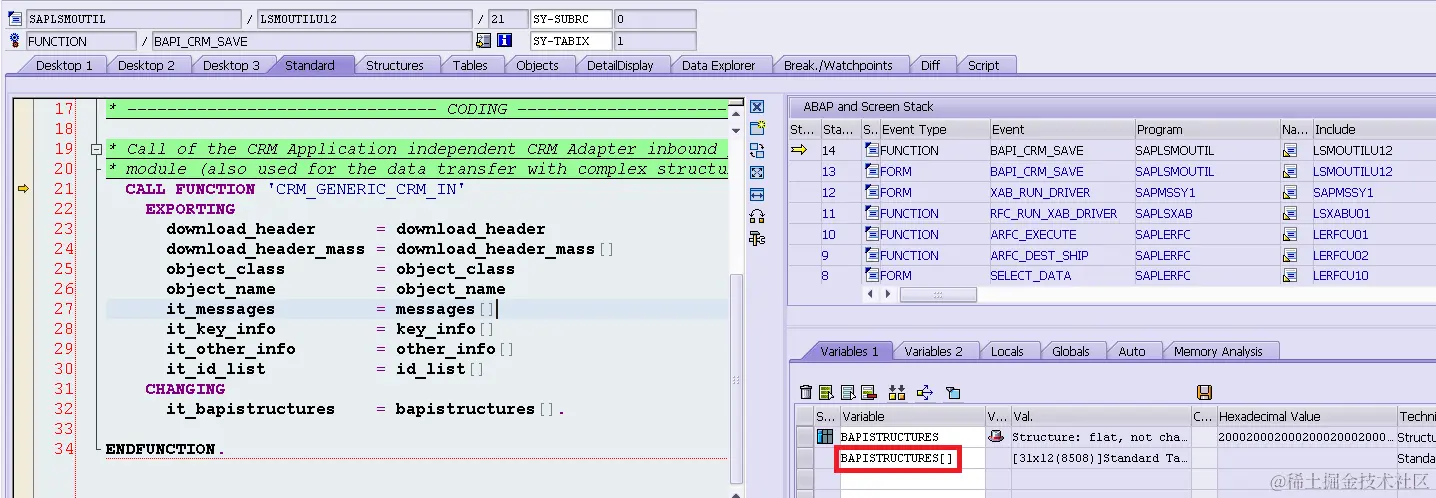The height and width of the screenshot is (498, 1436).
Task: Open the Tables tab
Action: tap(470, 65)
